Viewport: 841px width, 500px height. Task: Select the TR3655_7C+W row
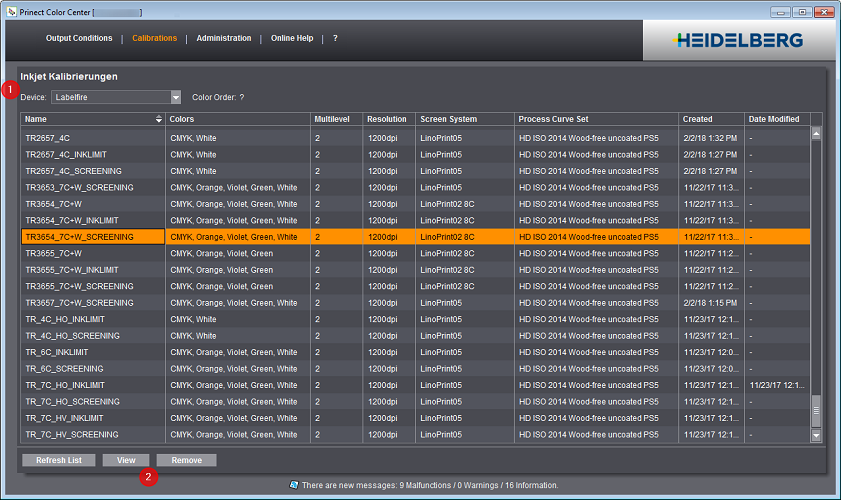click(x=416, y=253)
